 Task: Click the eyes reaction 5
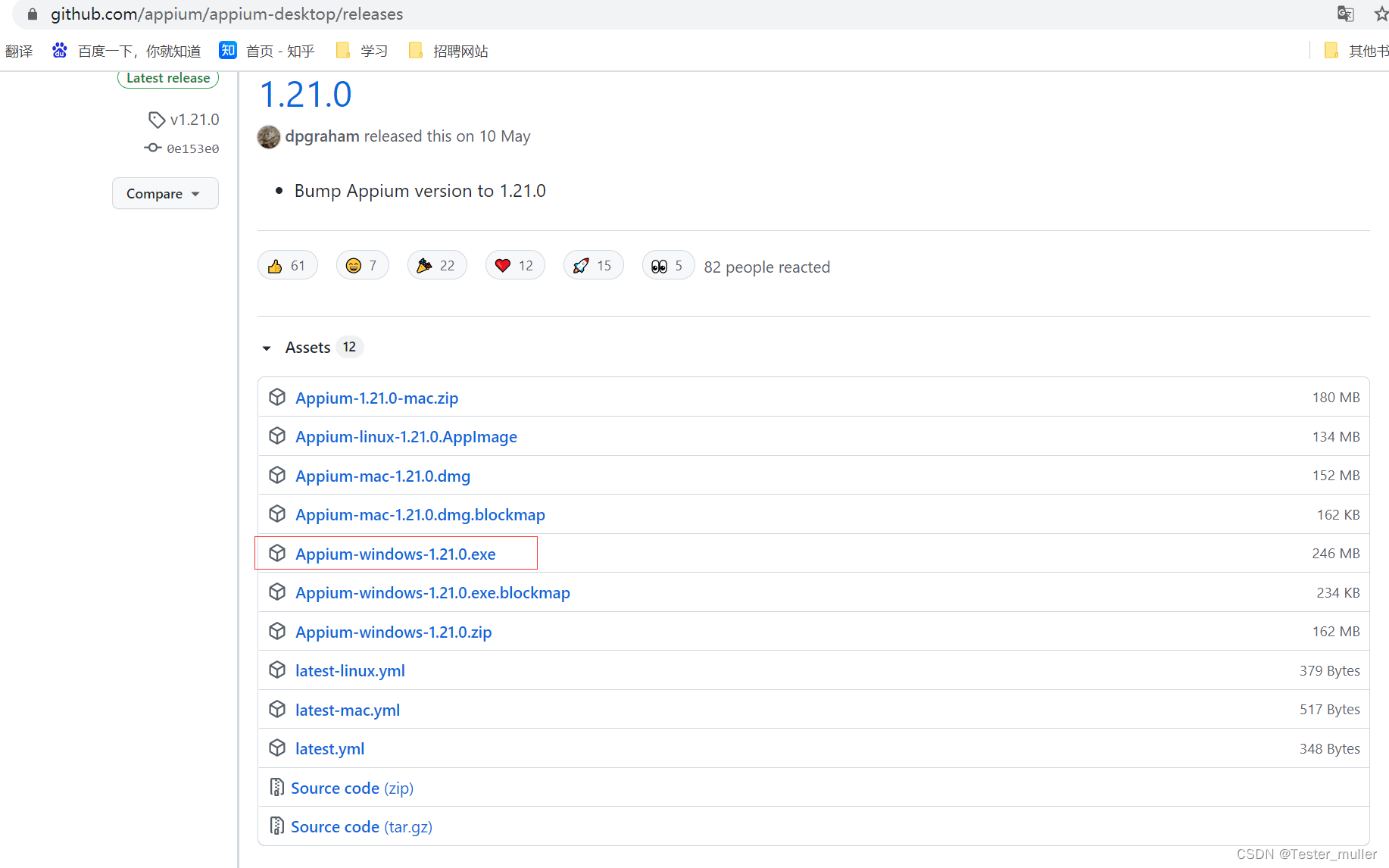(668, 265)
